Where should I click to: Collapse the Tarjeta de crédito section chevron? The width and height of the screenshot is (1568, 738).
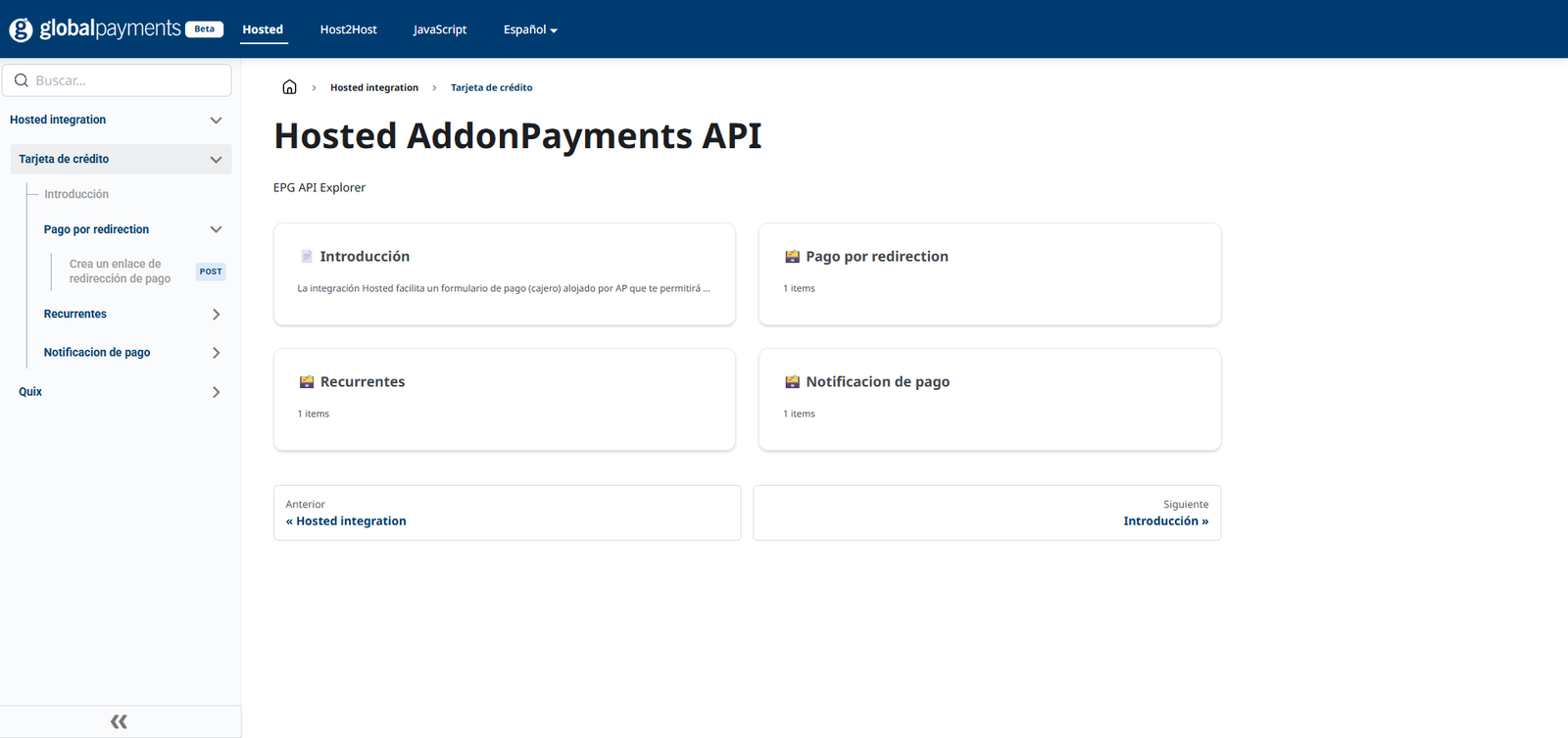(x=216, y=160)
